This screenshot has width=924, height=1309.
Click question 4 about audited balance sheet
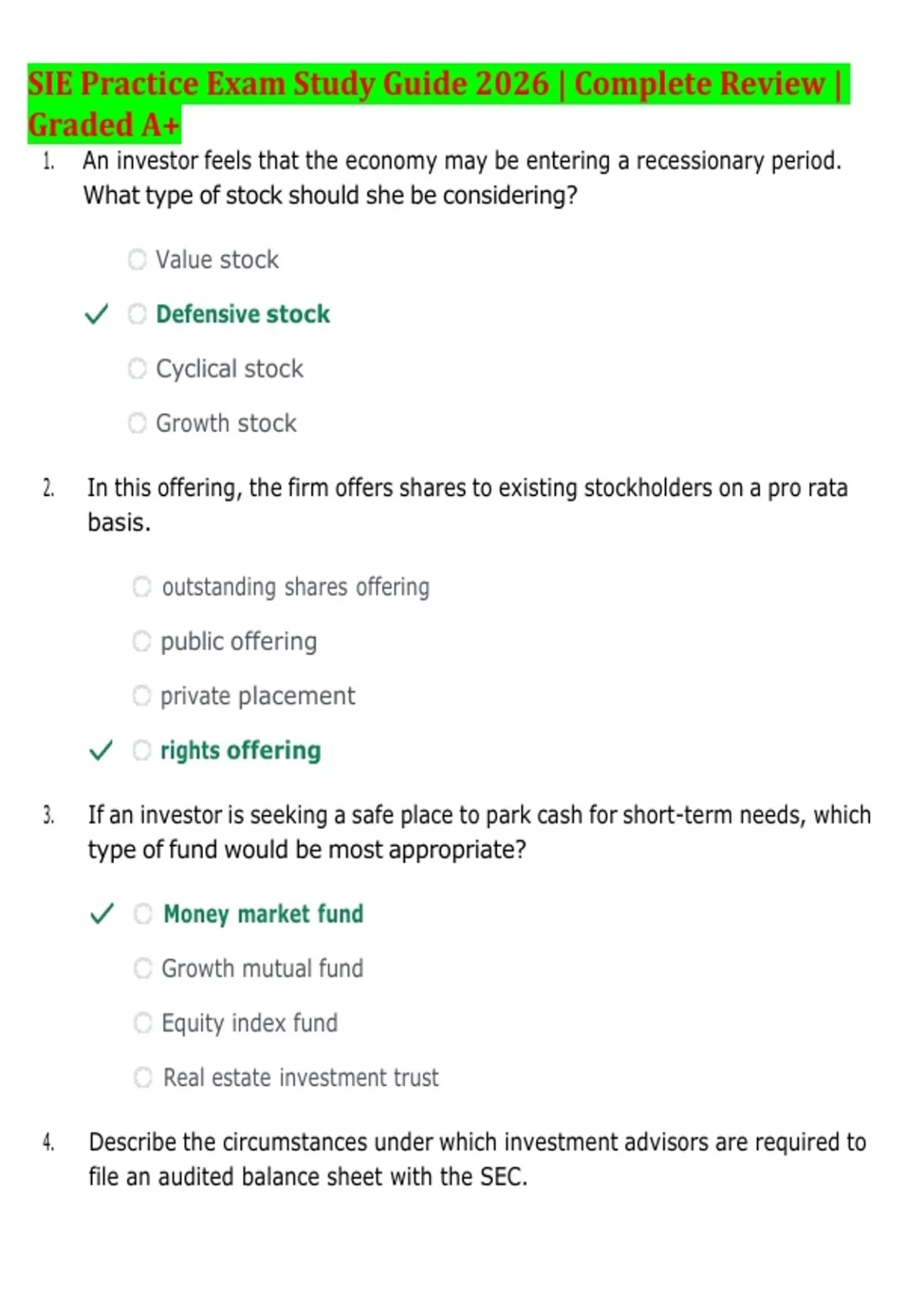[x=477, y=1160]
